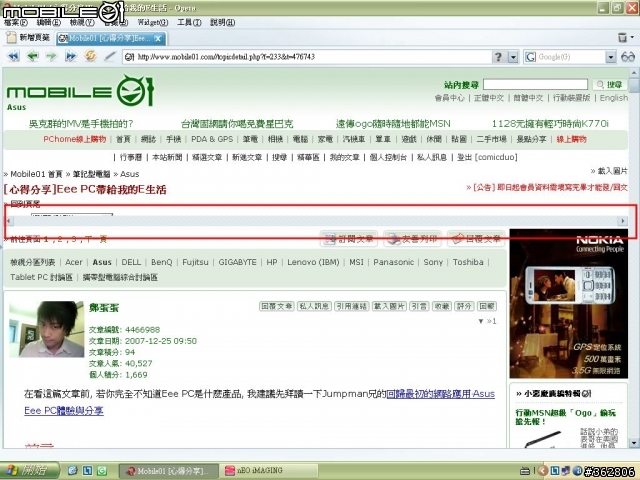Click 登出 [comicduo] logout link
The height and width of the screenshot is (480, 640).
487,157
